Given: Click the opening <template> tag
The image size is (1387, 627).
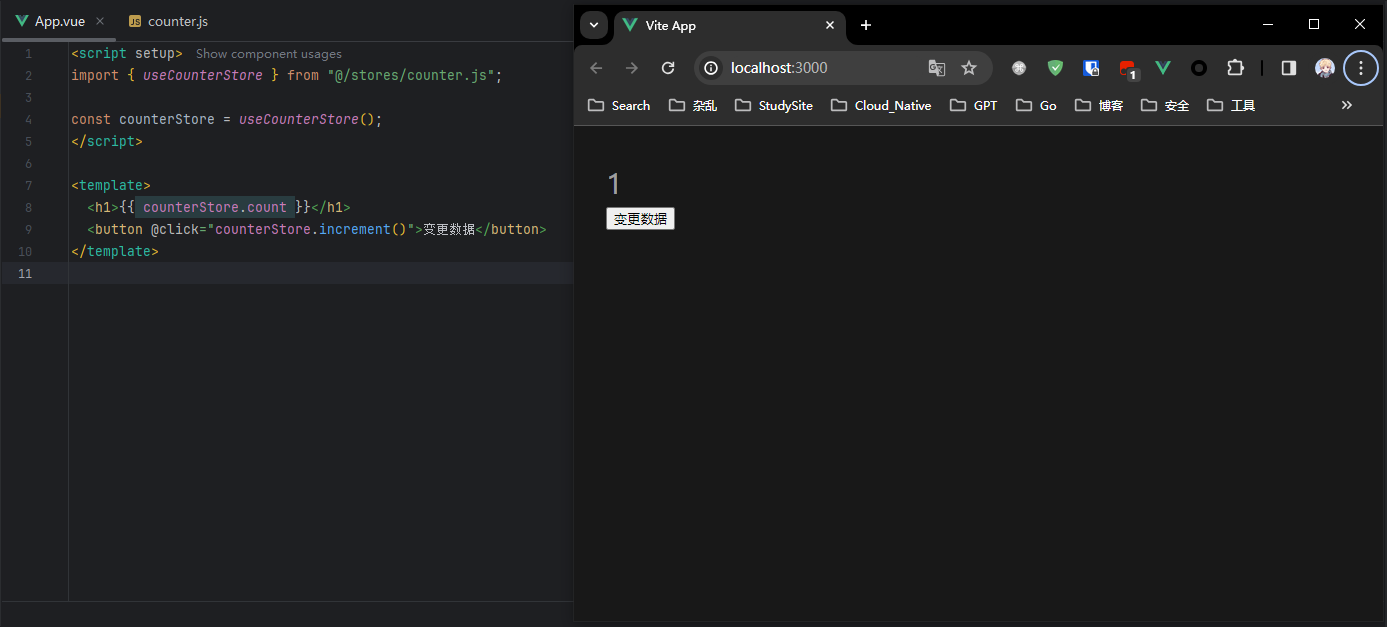Looking at the screenshot, I should coord(111,185).
